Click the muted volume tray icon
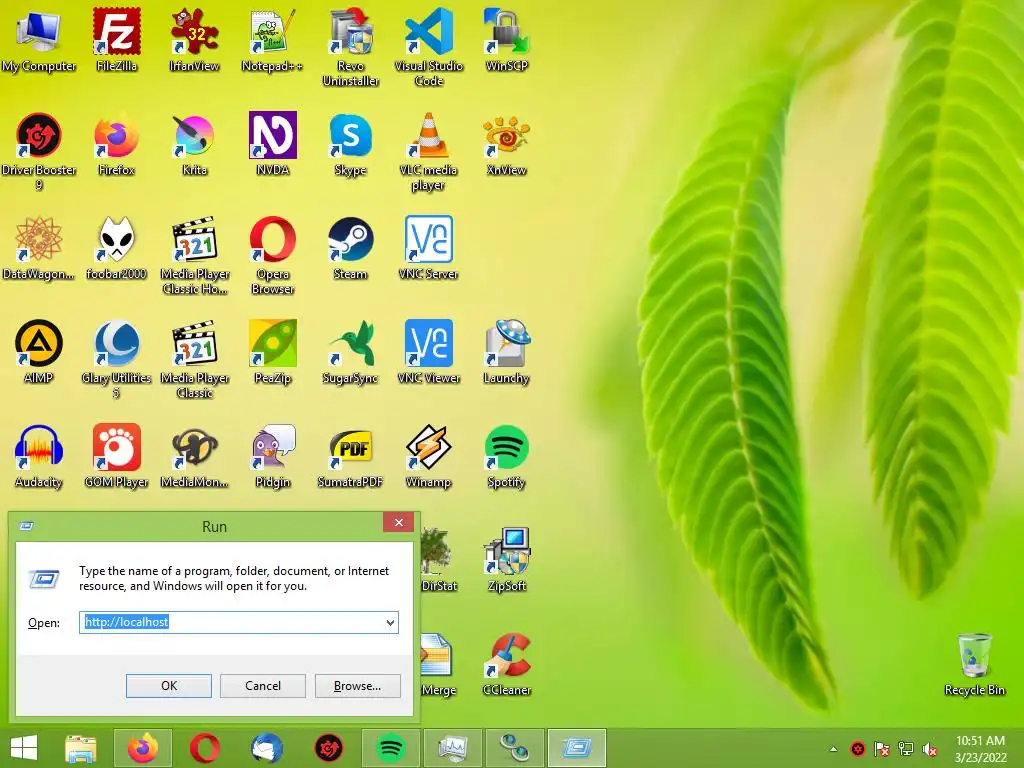 [x=930, y=749]
